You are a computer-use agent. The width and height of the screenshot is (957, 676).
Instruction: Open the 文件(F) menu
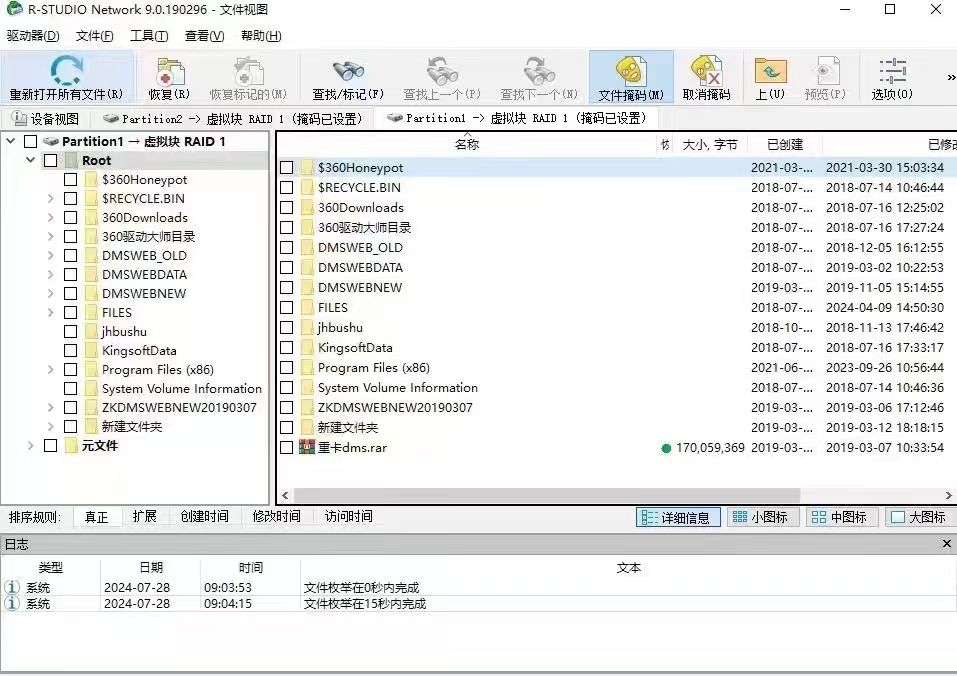pos(95,36)
